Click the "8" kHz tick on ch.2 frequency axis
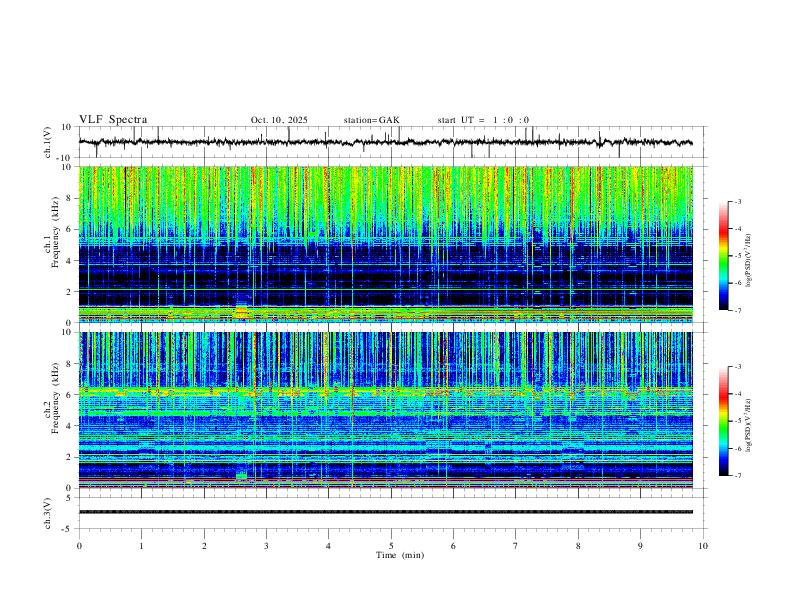Viewport: 792px width, 612px height. (x=69, y=364)
